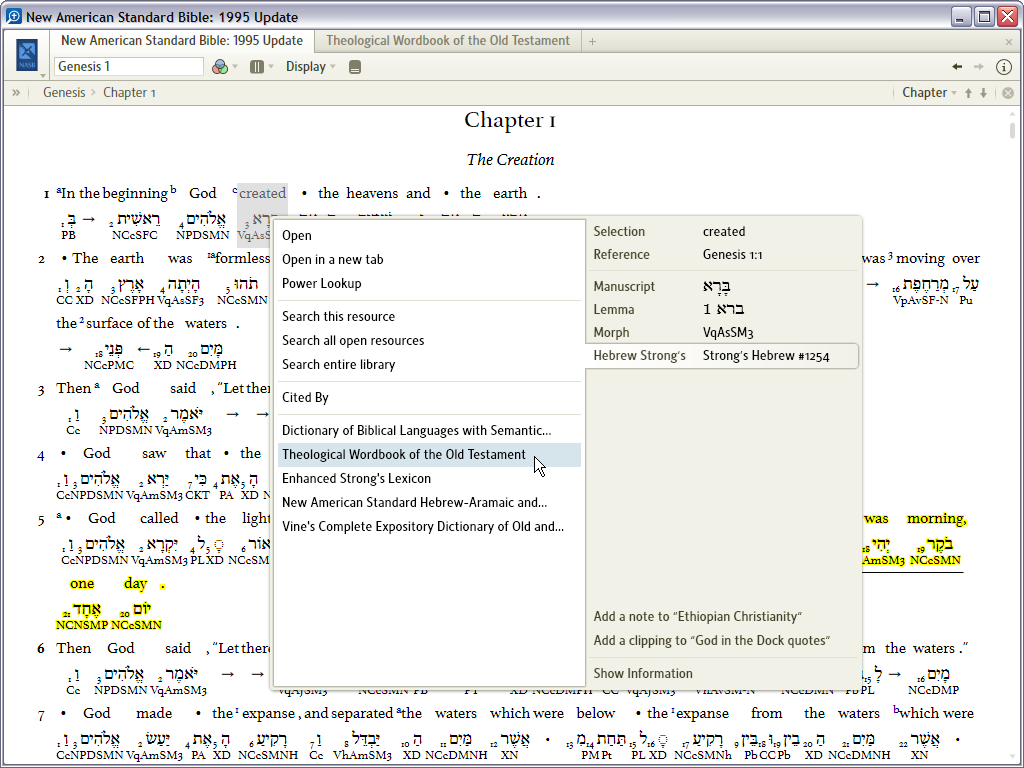
Task: Open the visual filters colored circles icon
Action: coord(220,67)
